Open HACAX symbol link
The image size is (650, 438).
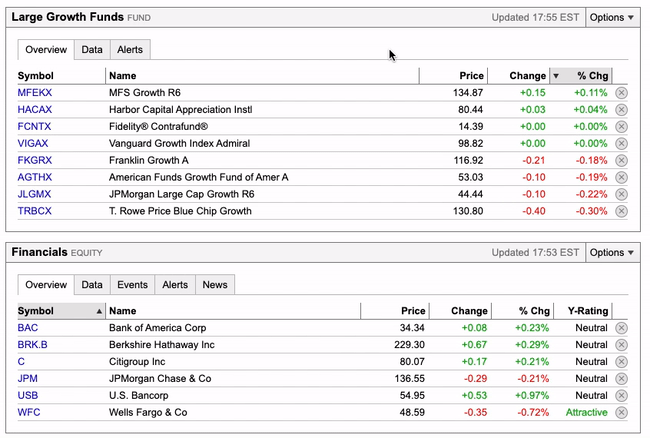coord(35,109)
